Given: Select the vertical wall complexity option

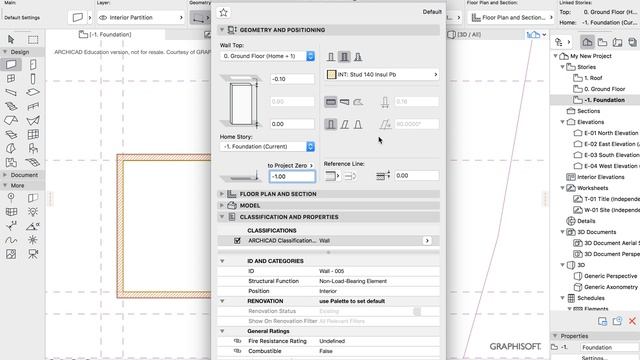Looking at the screenshot, I should (x=331, y=124).
